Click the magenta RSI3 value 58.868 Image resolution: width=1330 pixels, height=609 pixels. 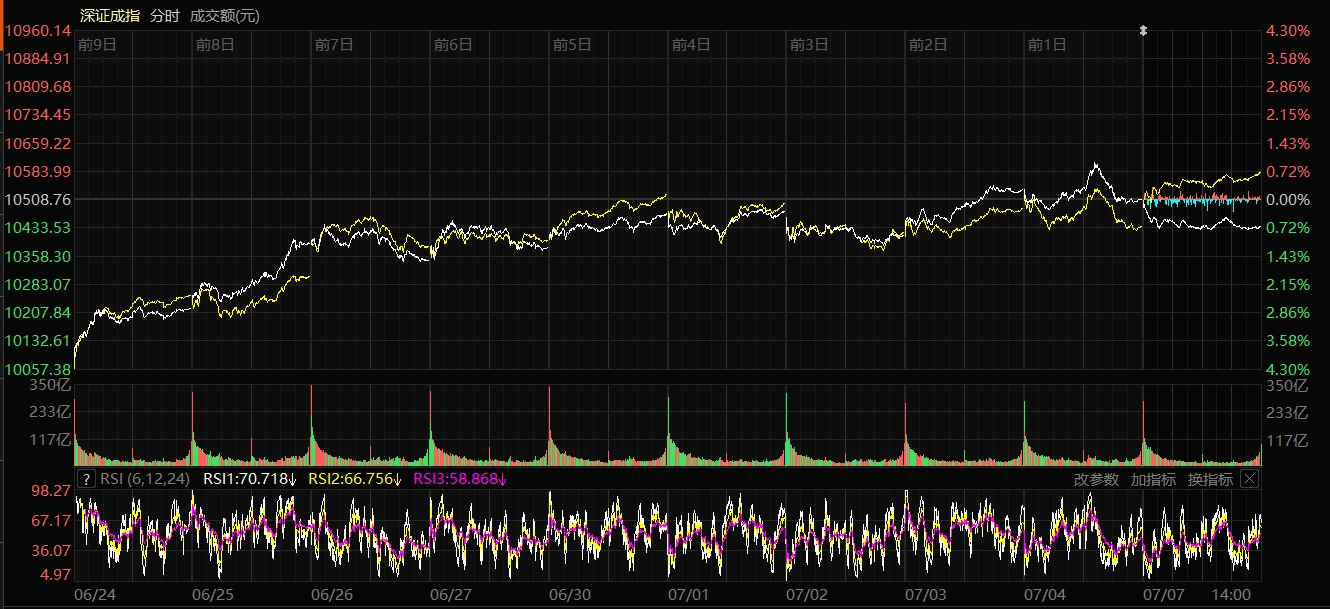tap(460, 479)
